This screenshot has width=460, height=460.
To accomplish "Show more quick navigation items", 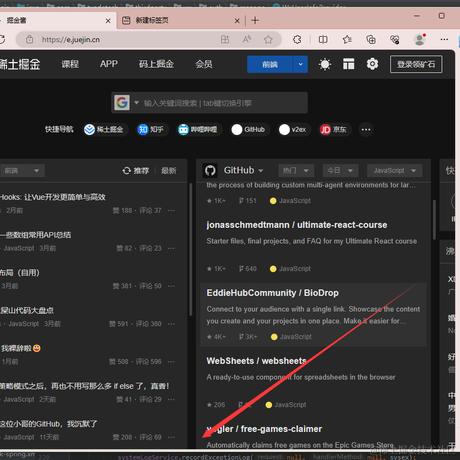I will coord(366,129).
